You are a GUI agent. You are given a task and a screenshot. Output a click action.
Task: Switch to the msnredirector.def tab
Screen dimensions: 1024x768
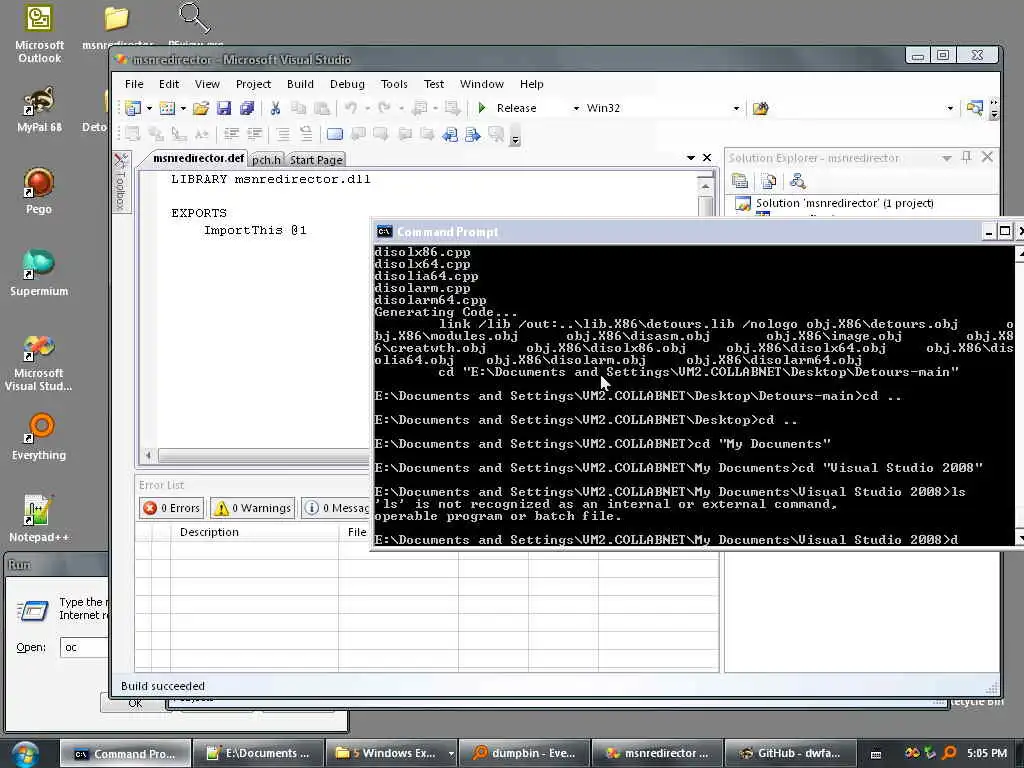pyautogui.click(x=198, y=159)
